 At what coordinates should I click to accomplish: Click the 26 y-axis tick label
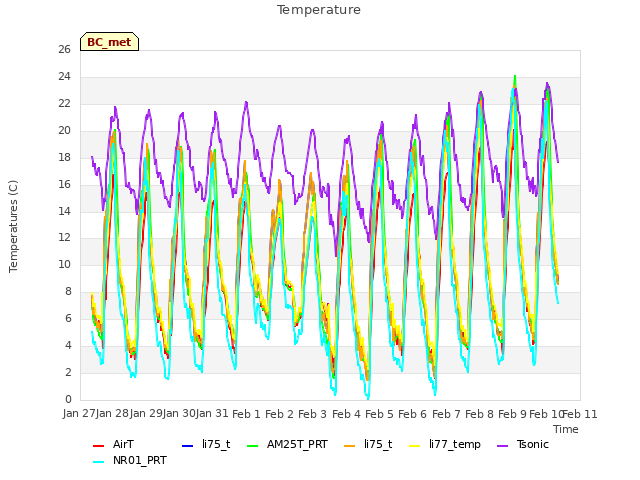pyautogui.click(x=64, y=49)
